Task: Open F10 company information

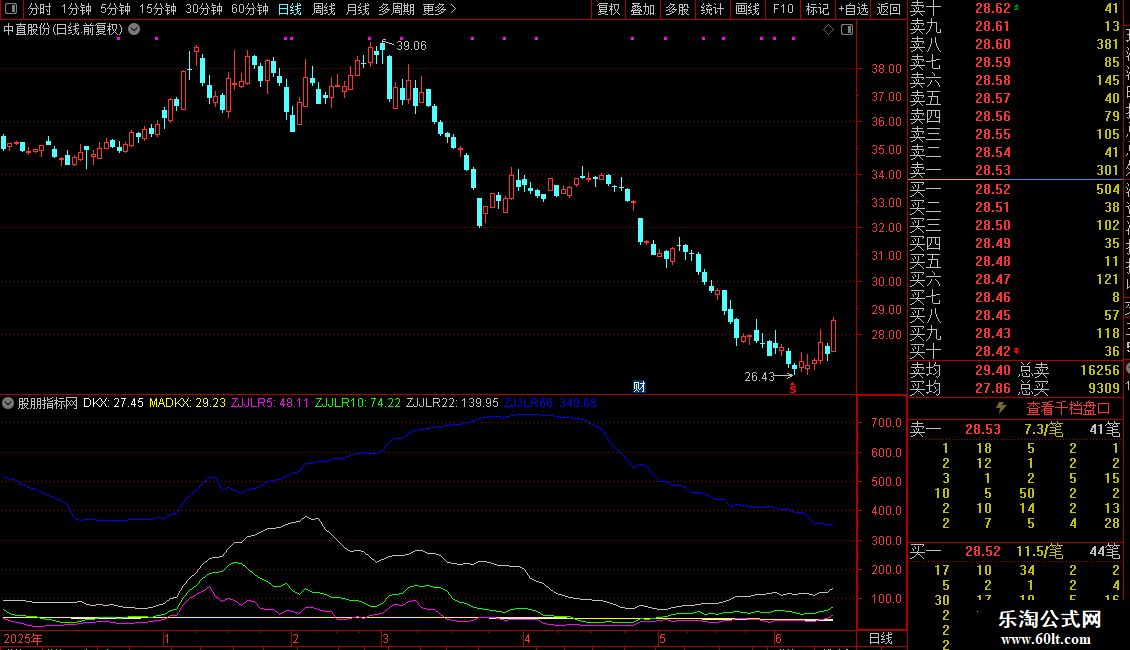Action: (783, 9)
